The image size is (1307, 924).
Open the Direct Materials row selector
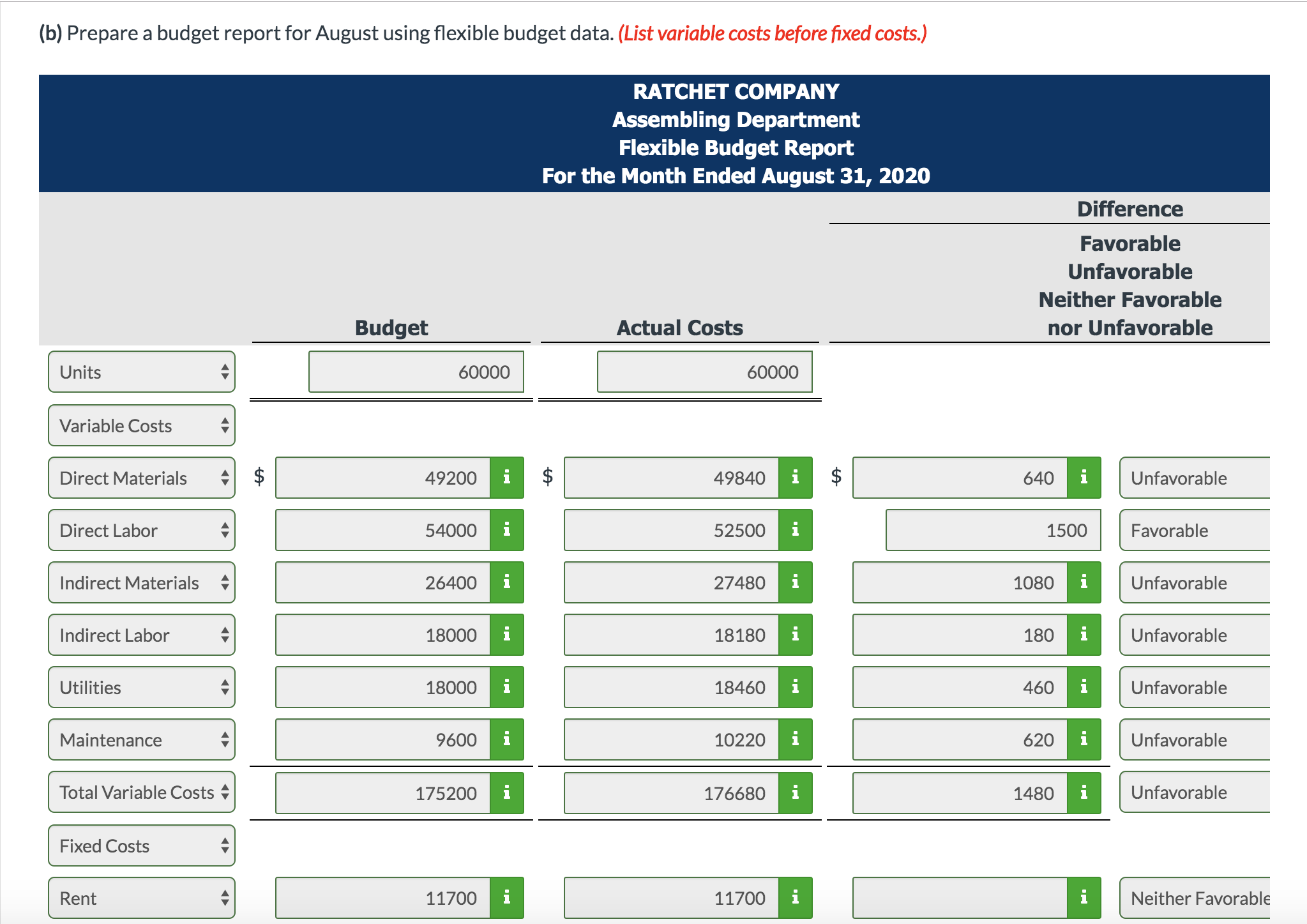tap(141, 478)
